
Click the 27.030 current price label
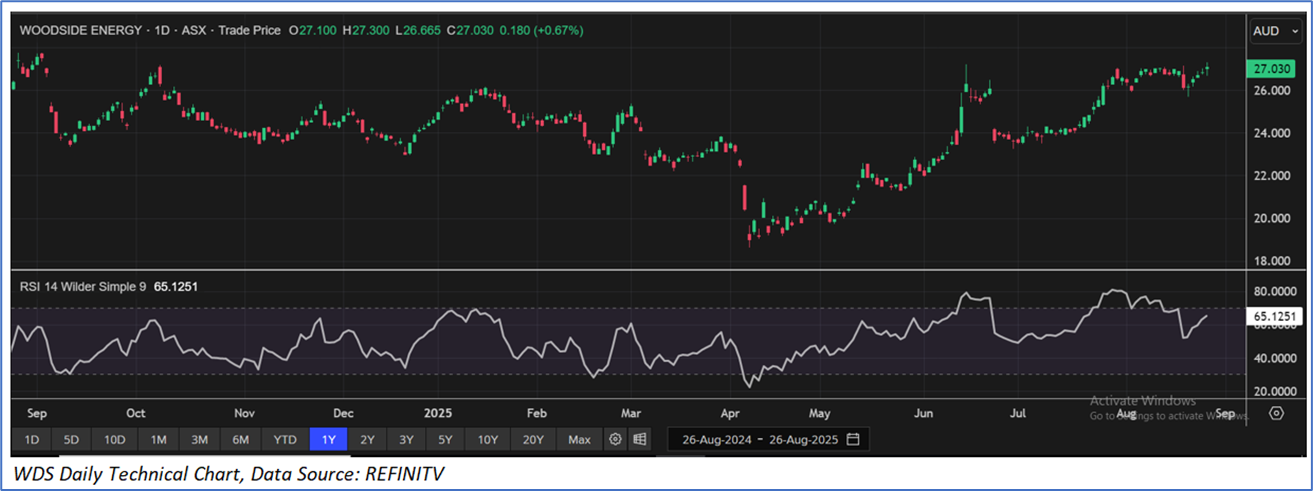(1272, 69)
